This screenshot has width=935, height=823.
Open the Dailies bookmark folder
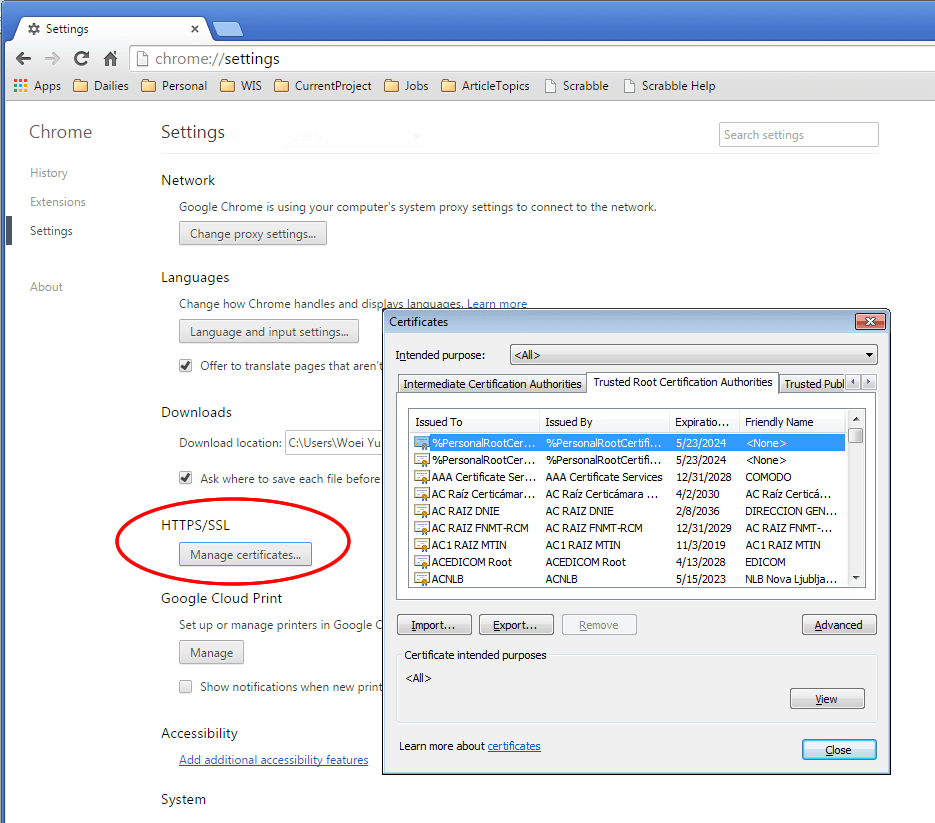[x=101, y=86]
